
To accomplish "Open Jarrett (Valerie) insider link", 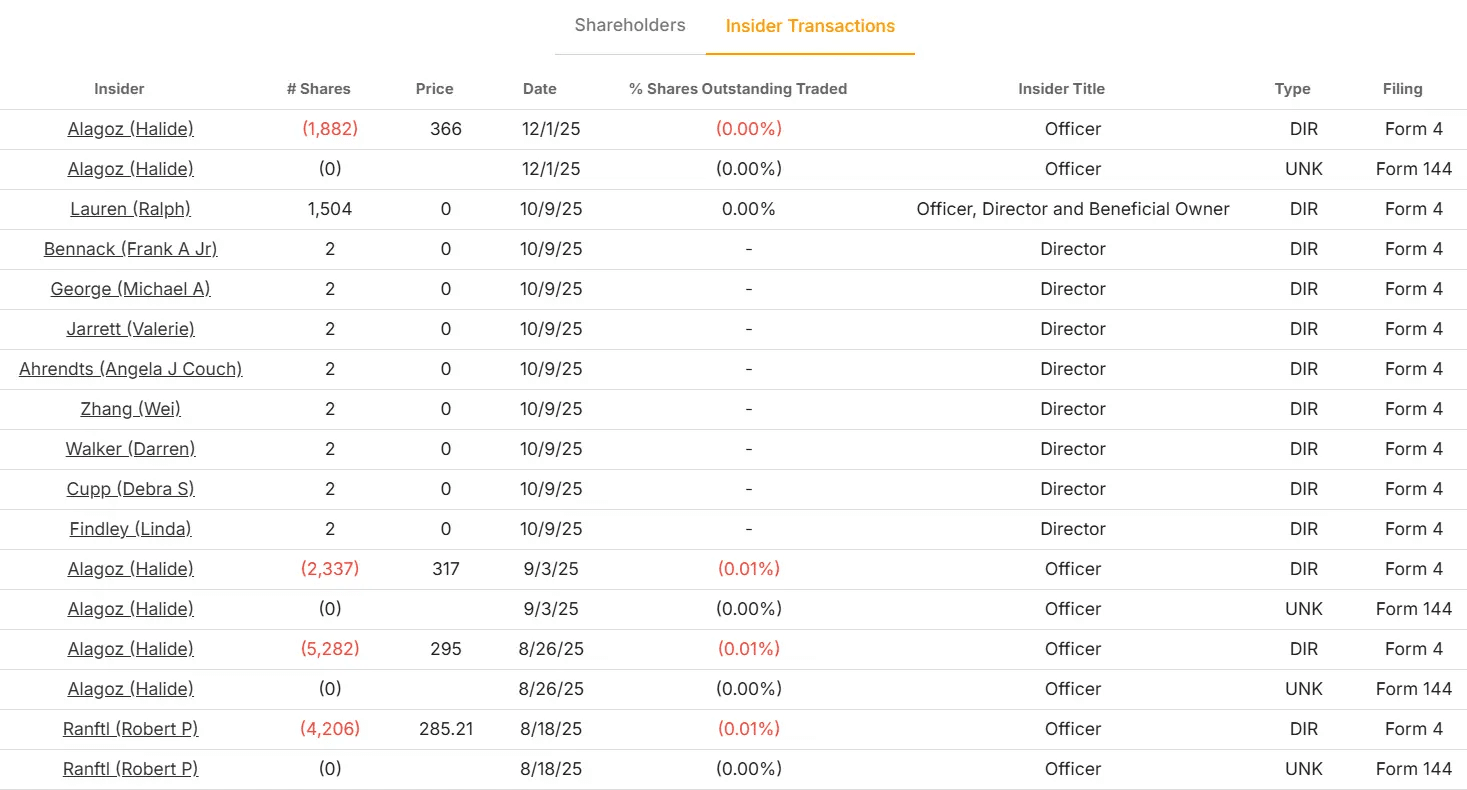I will [131, 329].
